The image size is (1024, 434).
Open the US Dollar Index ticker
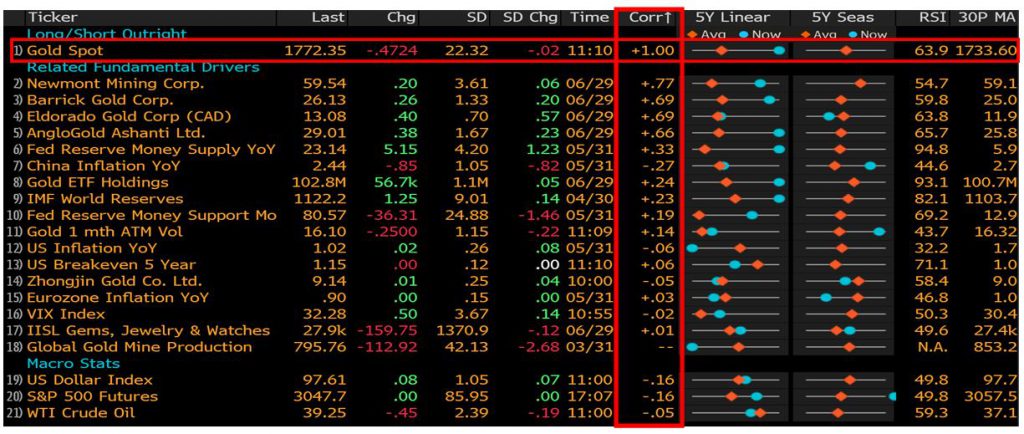coord(89,380)
